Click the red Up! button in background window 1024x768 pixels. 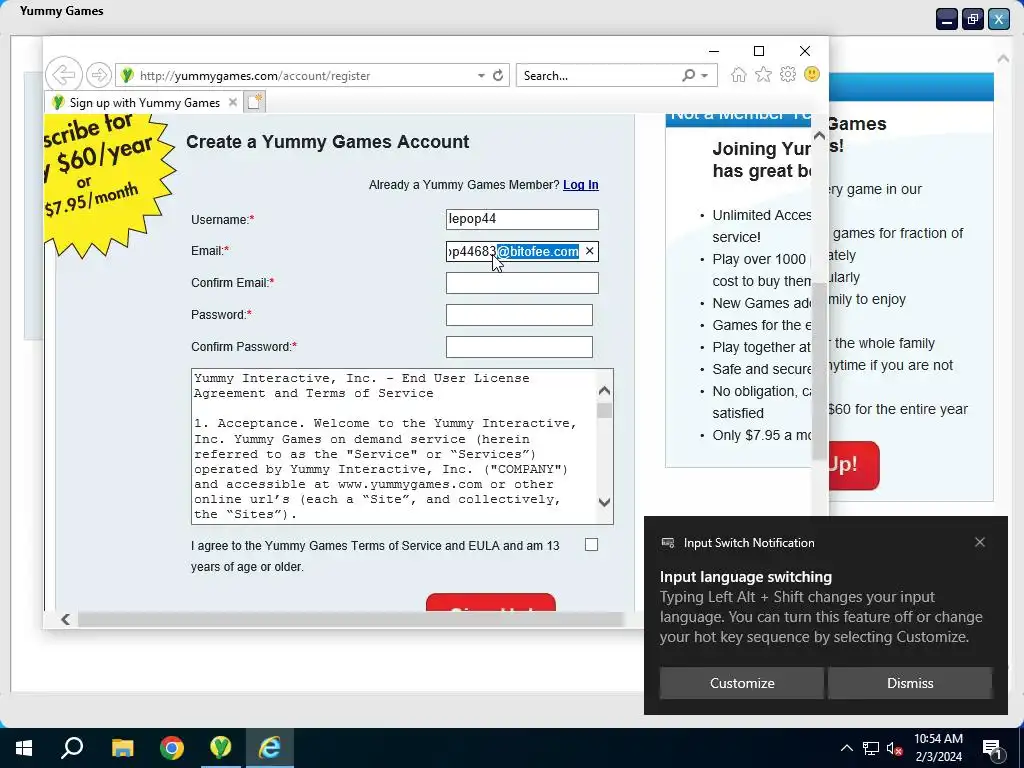pyautogui.click(x=854, y=465)
